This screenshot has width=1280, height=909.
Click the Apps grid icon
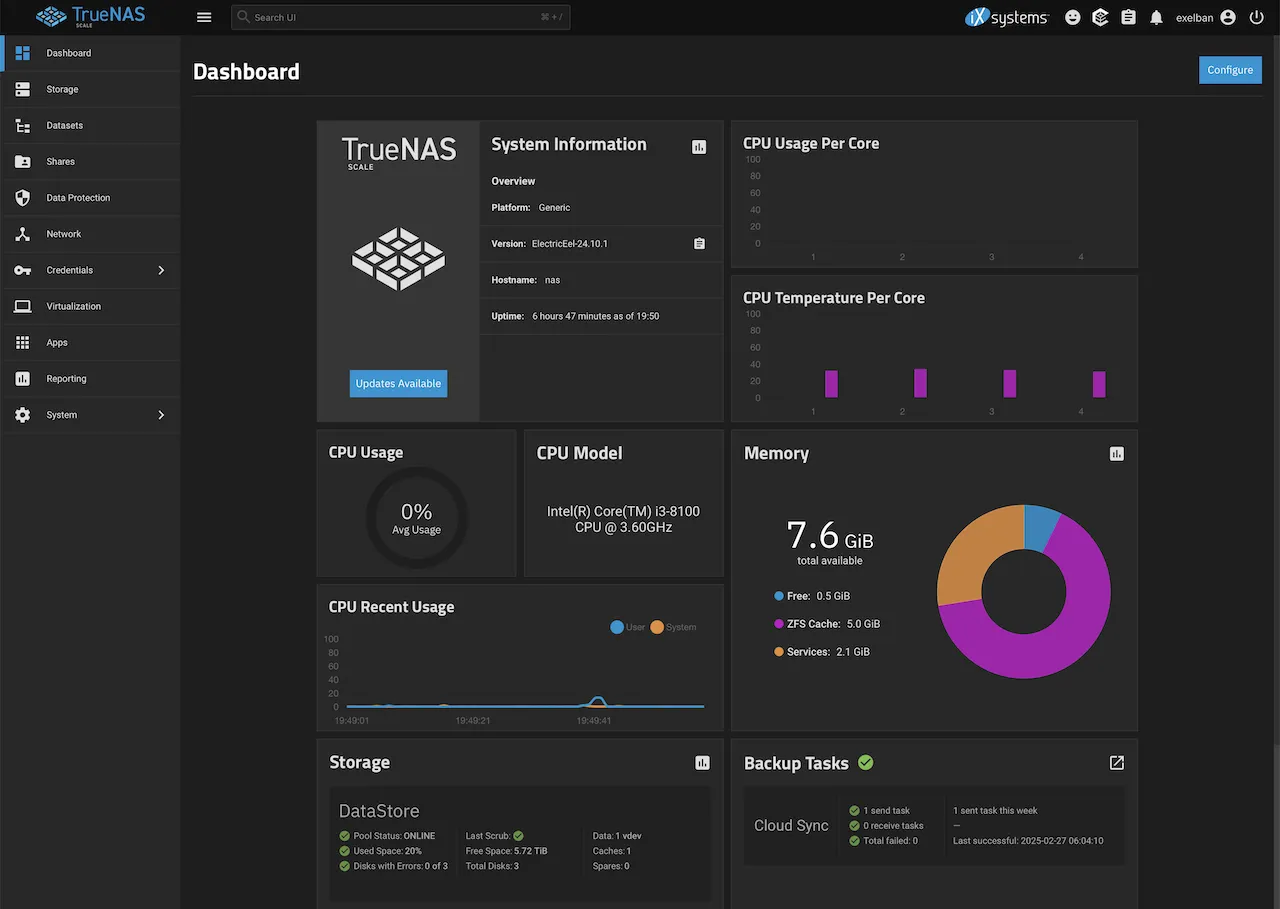point(23,342)
